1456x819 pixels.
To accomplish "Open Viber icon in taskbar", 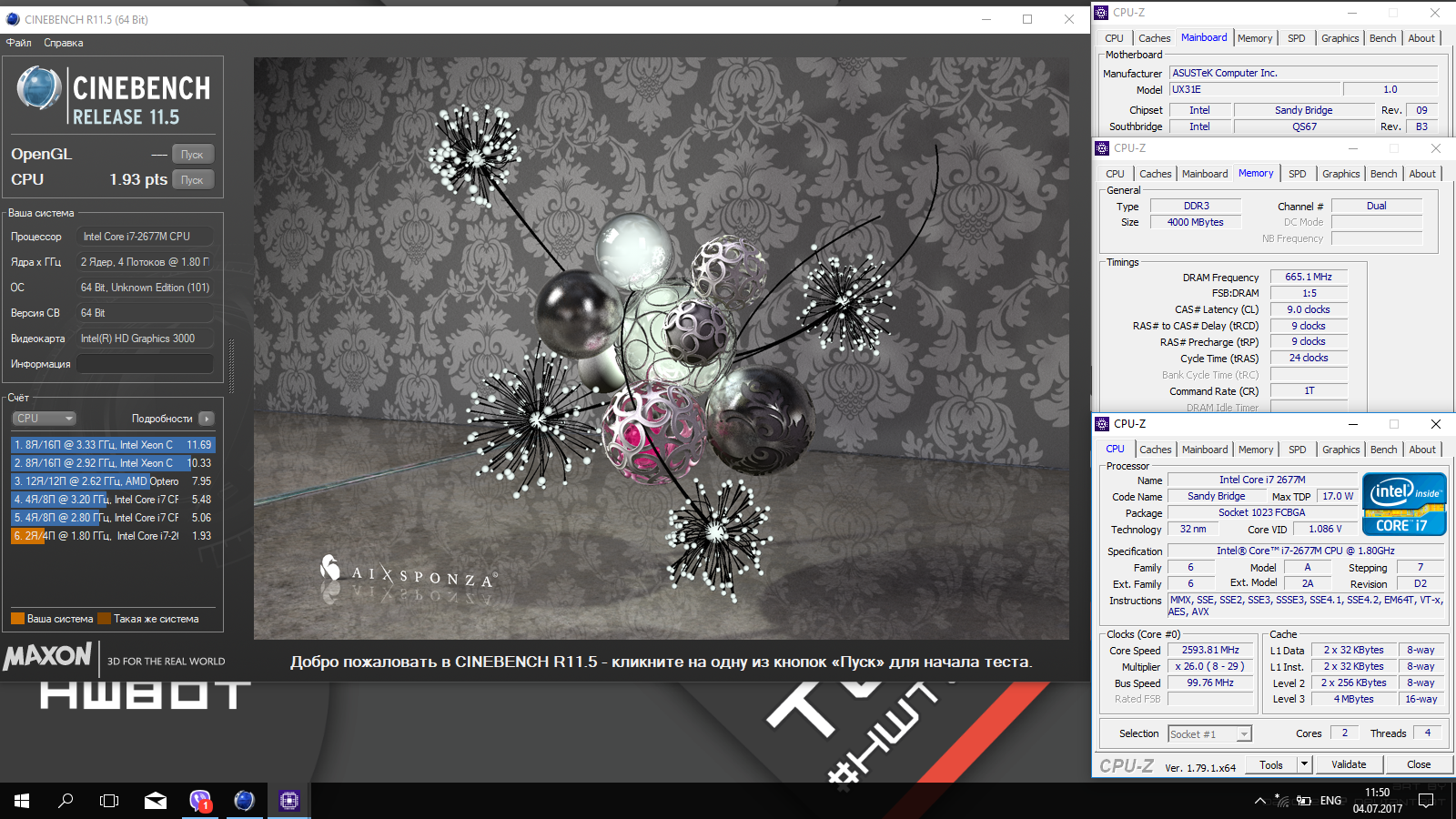I will pyautogui.click(x=200, y=801).
